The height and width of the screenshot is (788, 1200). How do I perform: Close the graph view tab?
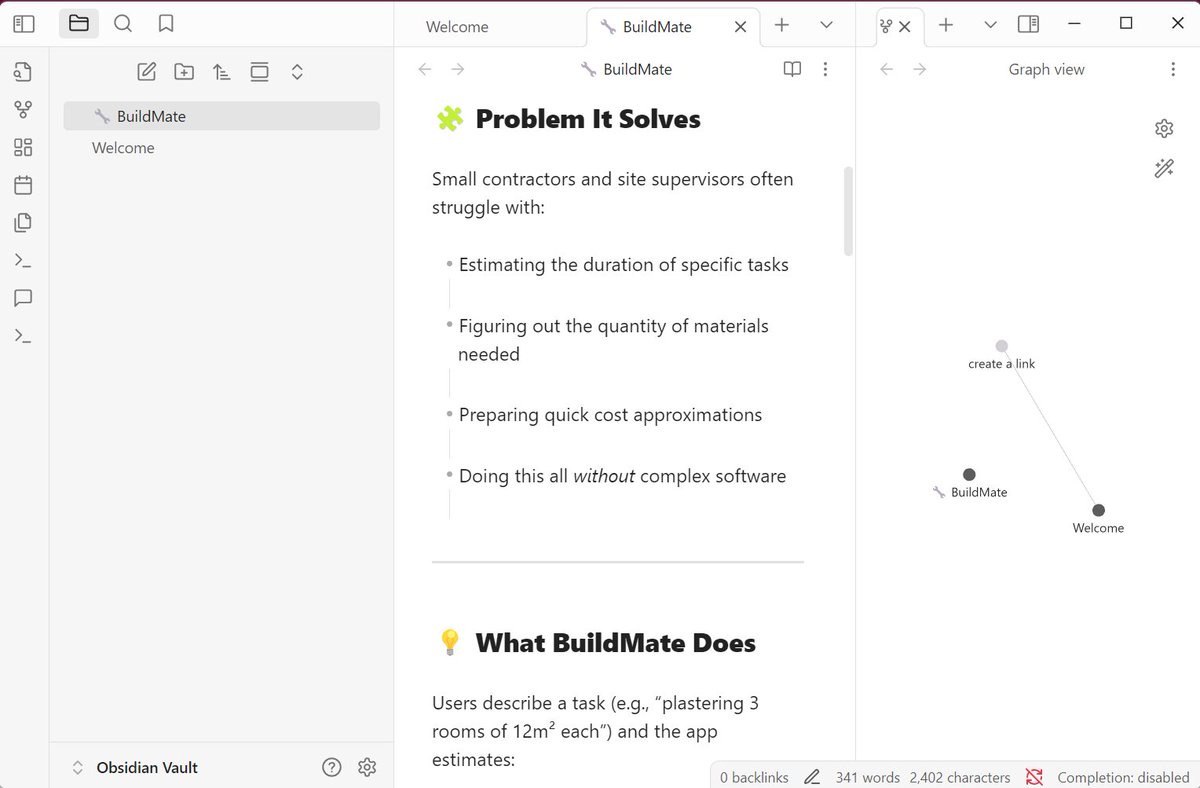(905, 27)
